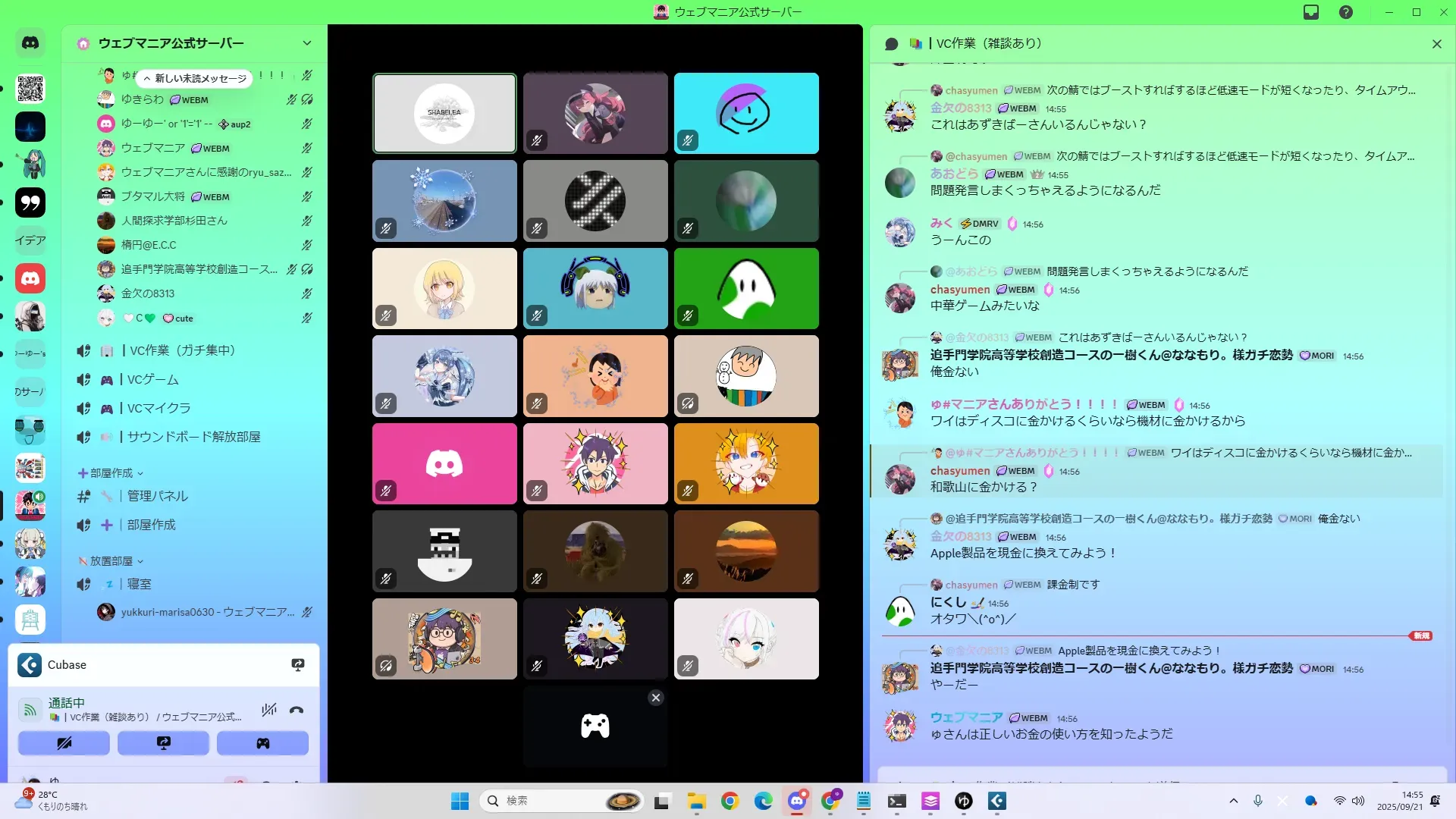Jump to new unread messages pill
Screen dimensions: 1456x819
196,78
